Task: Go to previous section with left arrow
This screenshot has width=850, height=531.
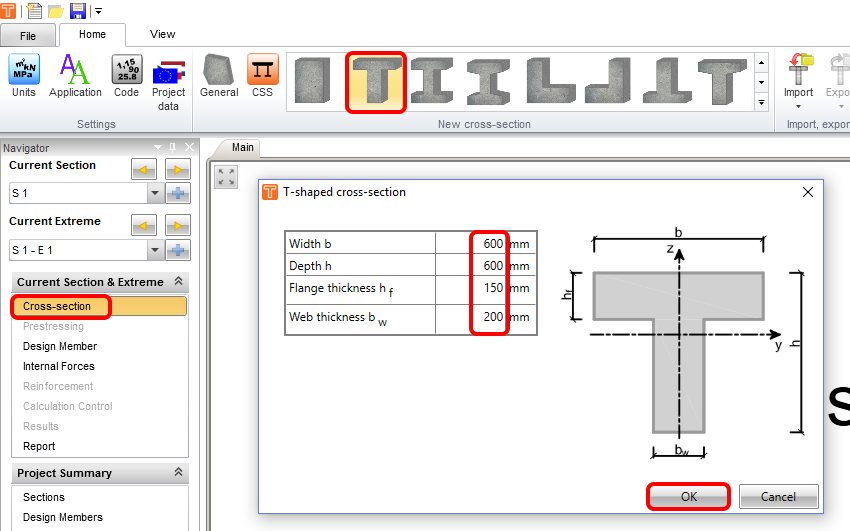Action: pos(144,170)
